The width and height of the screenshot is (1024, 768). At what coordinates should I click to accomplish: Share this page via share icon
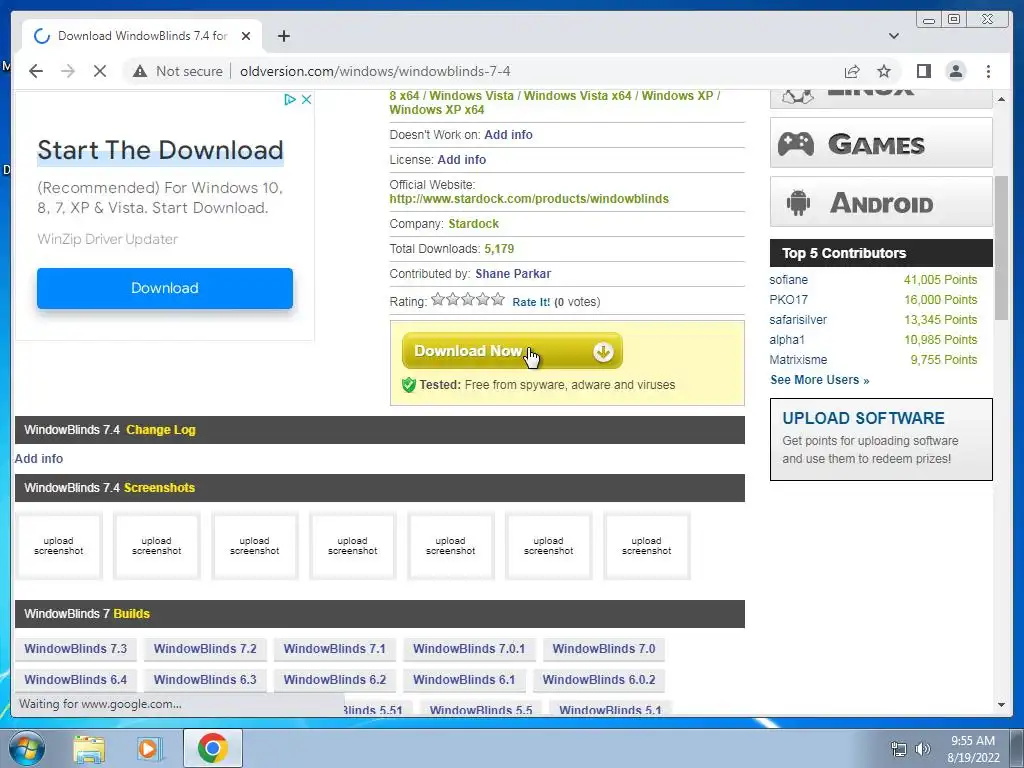852,71
